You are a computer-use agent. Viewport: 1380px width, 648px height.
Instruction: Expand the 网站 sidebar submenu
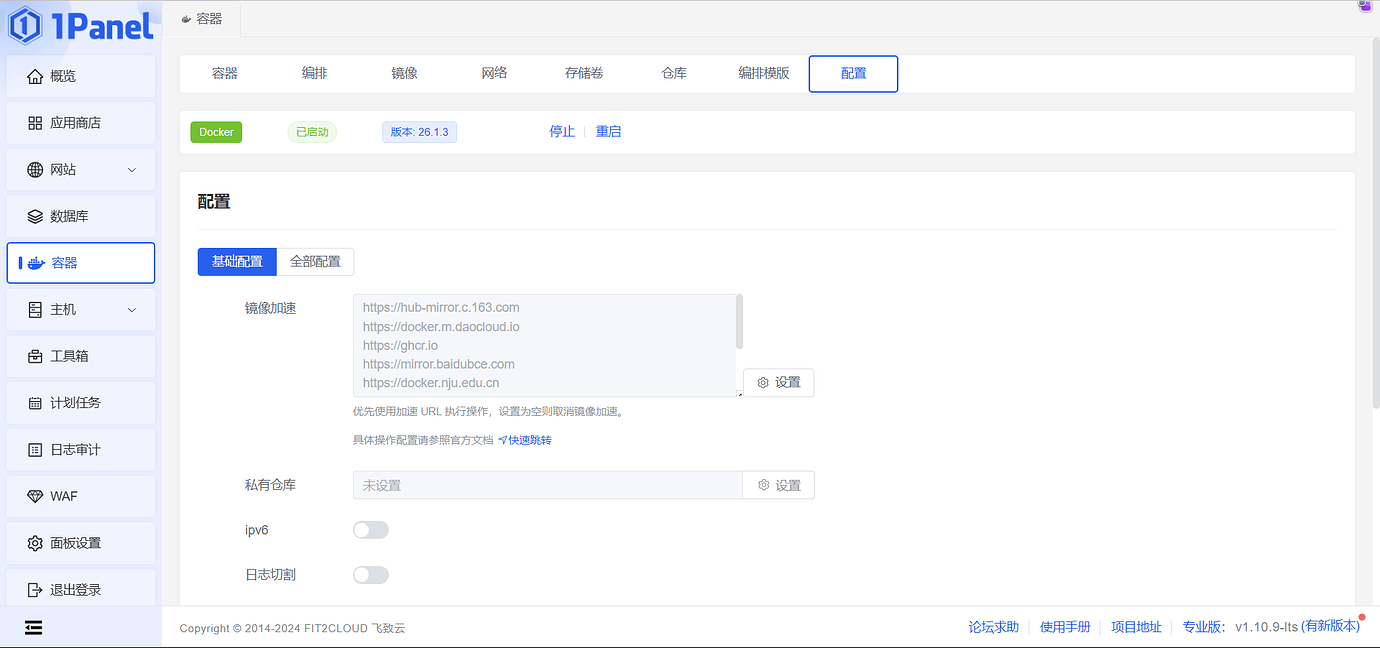point(132,170)
